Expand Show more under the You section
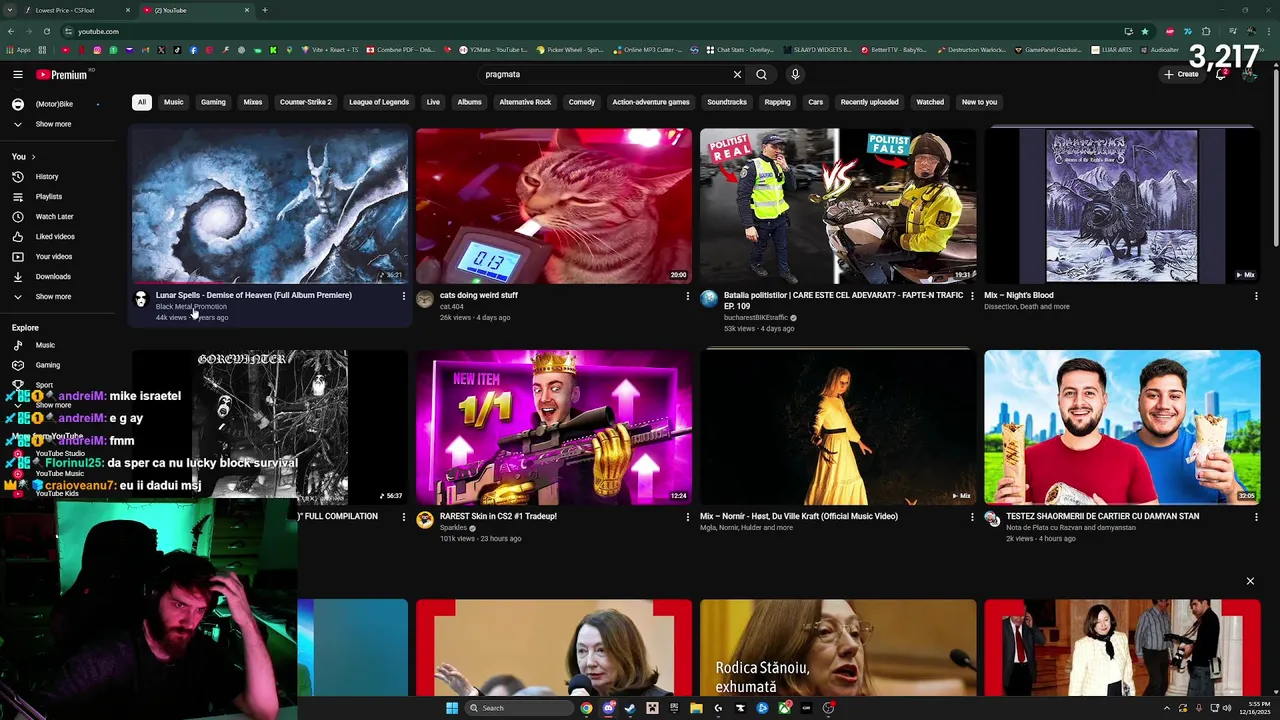 [x=53, y=296]
